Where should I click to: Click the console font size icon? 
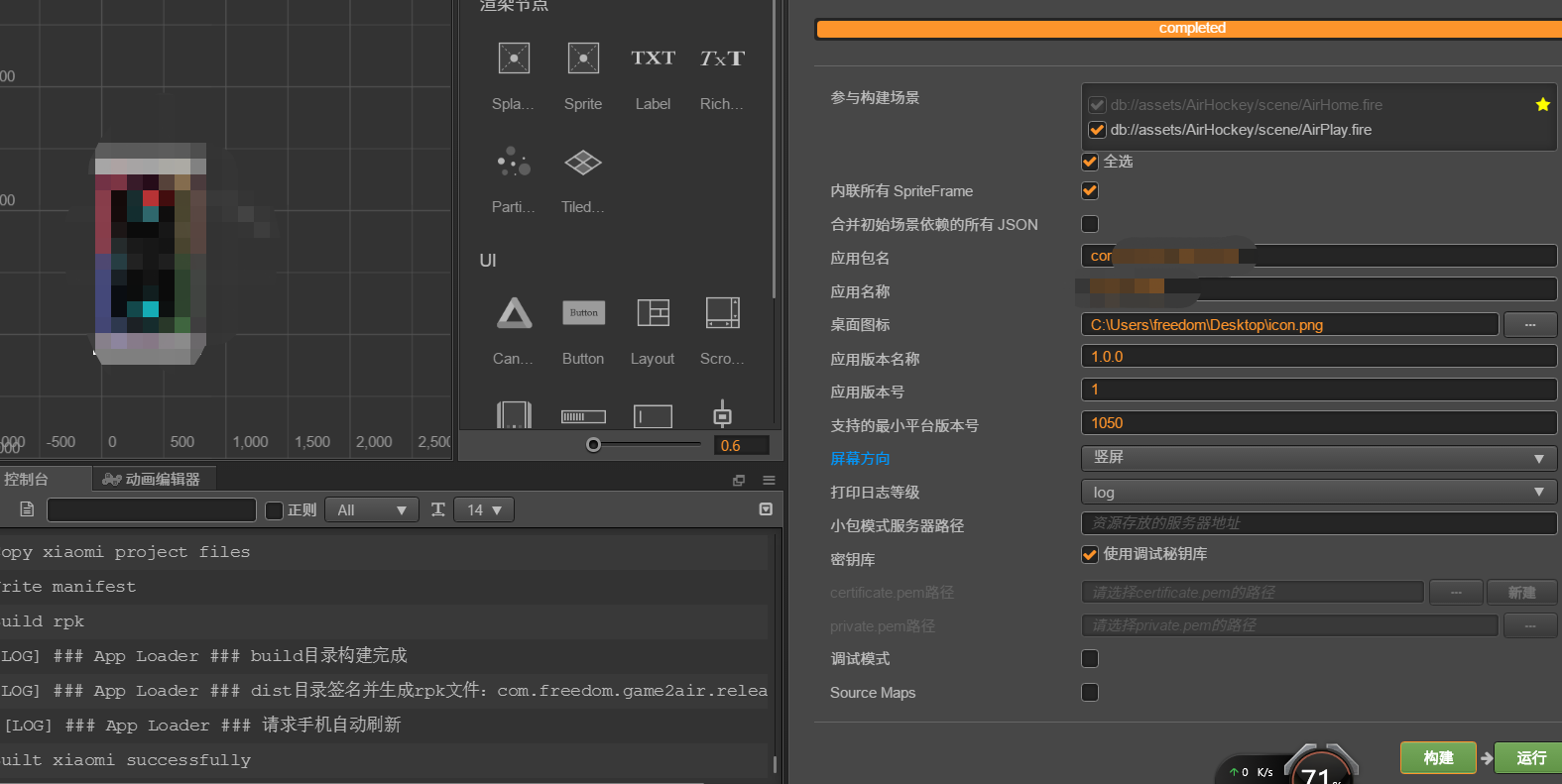[x=438, y=509]
